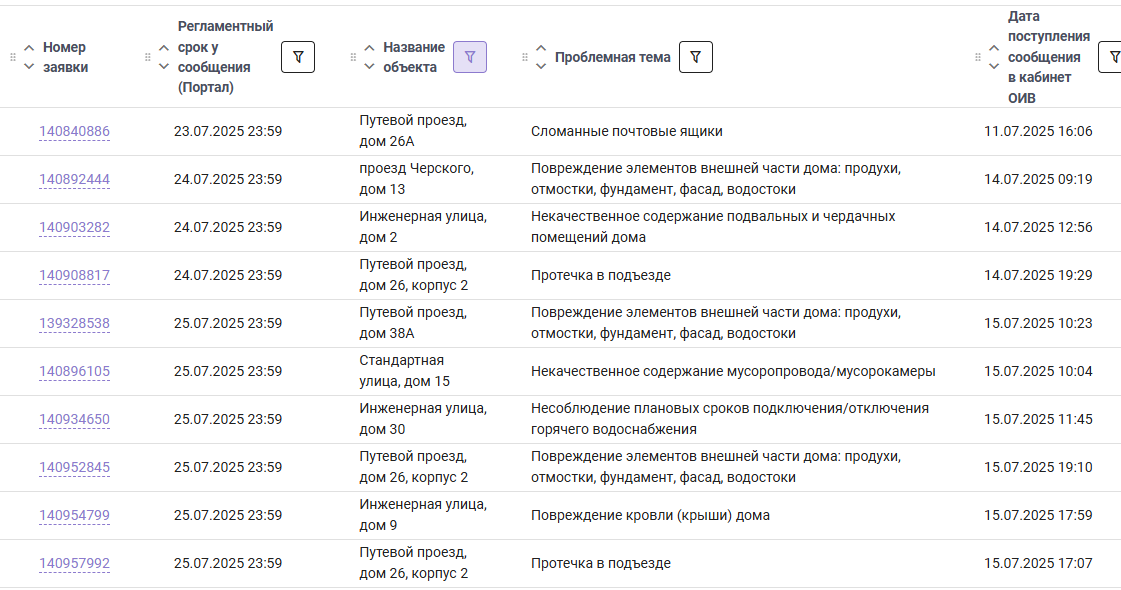
Task: Select received date '11.07.2025 16:06'
Action: point(1038,132)
